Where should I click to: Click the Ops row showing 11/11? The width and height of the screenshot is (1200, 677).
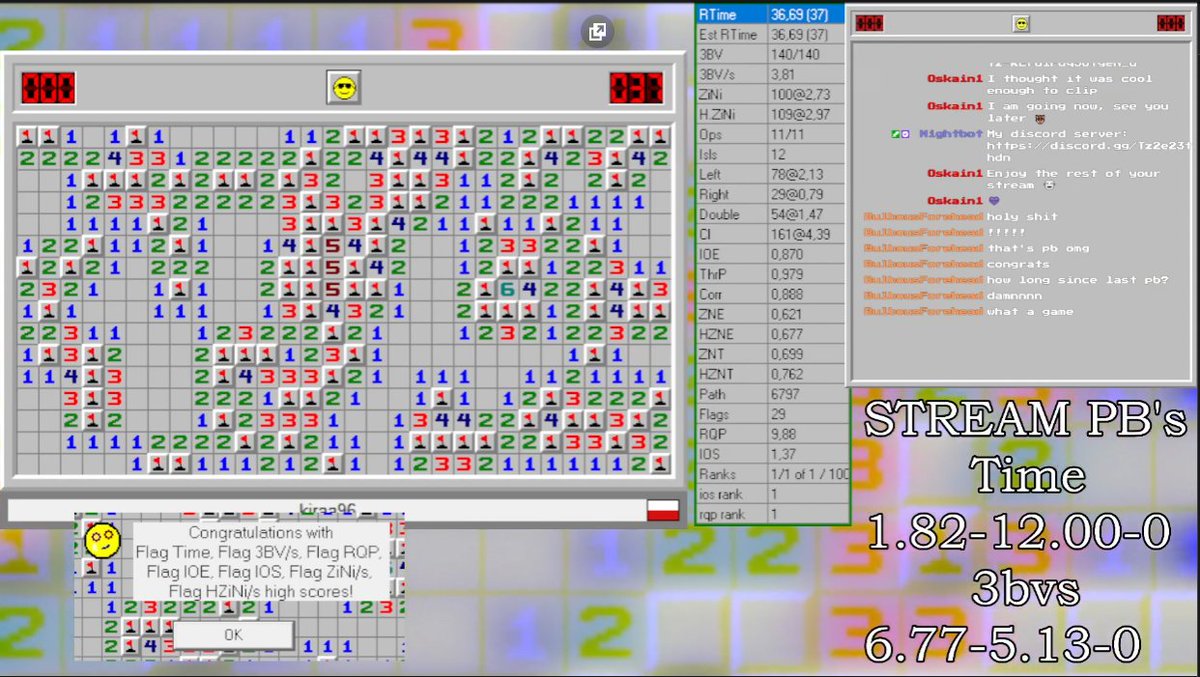point(771,134)
